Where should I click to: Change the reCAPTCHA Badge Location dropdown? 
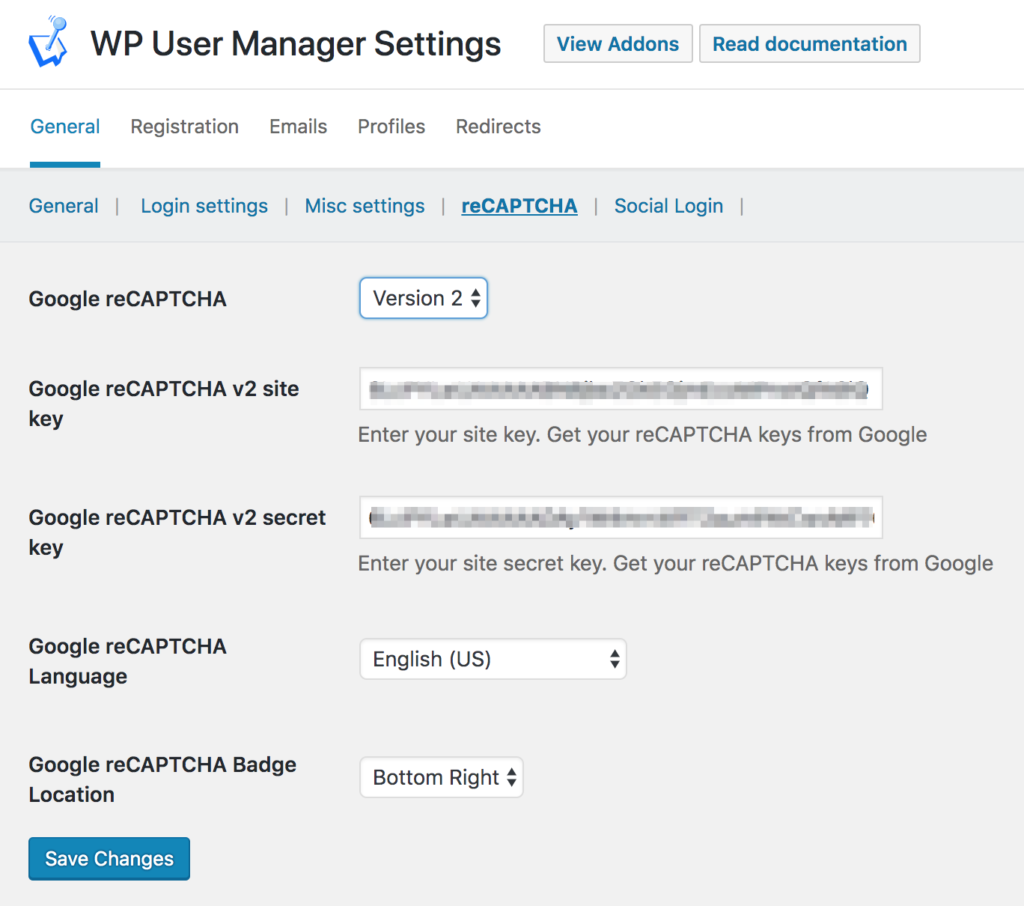coord(441,777)
